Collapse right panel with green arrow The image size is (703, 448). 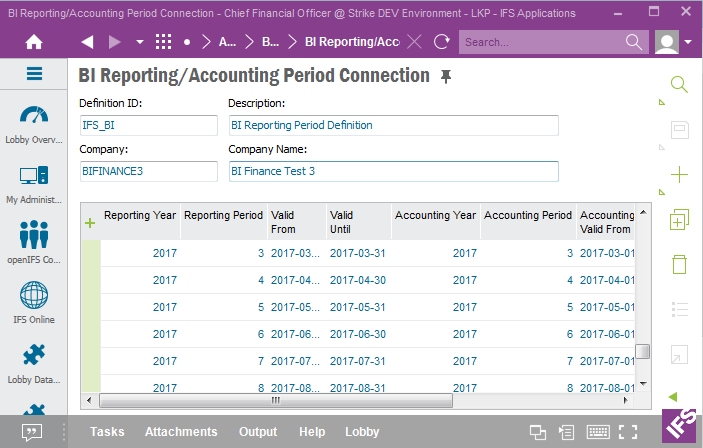click(x=673, y=397)
